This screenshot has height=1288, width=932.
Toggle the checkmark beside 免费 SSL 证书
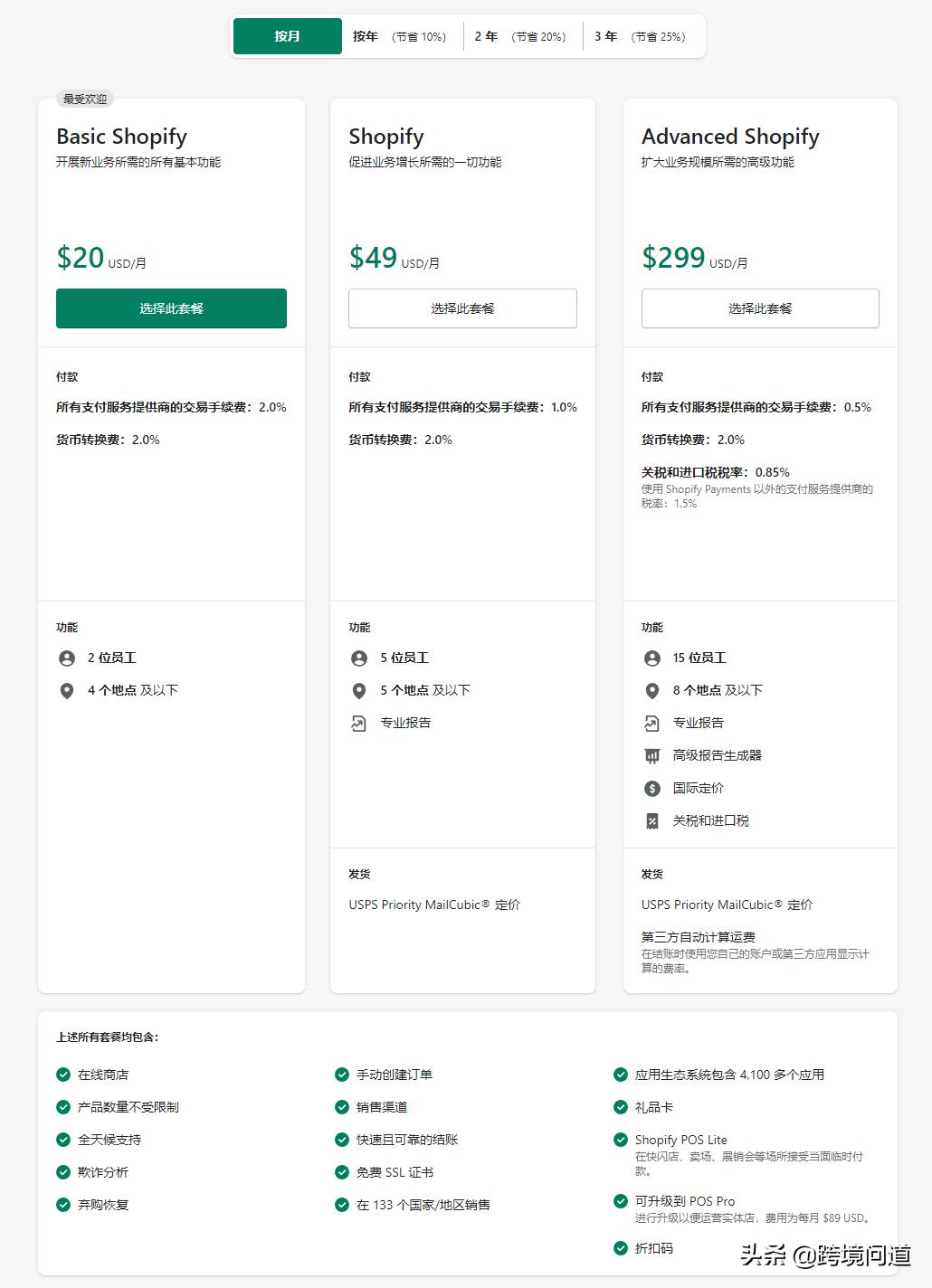tap(340, 1172)
